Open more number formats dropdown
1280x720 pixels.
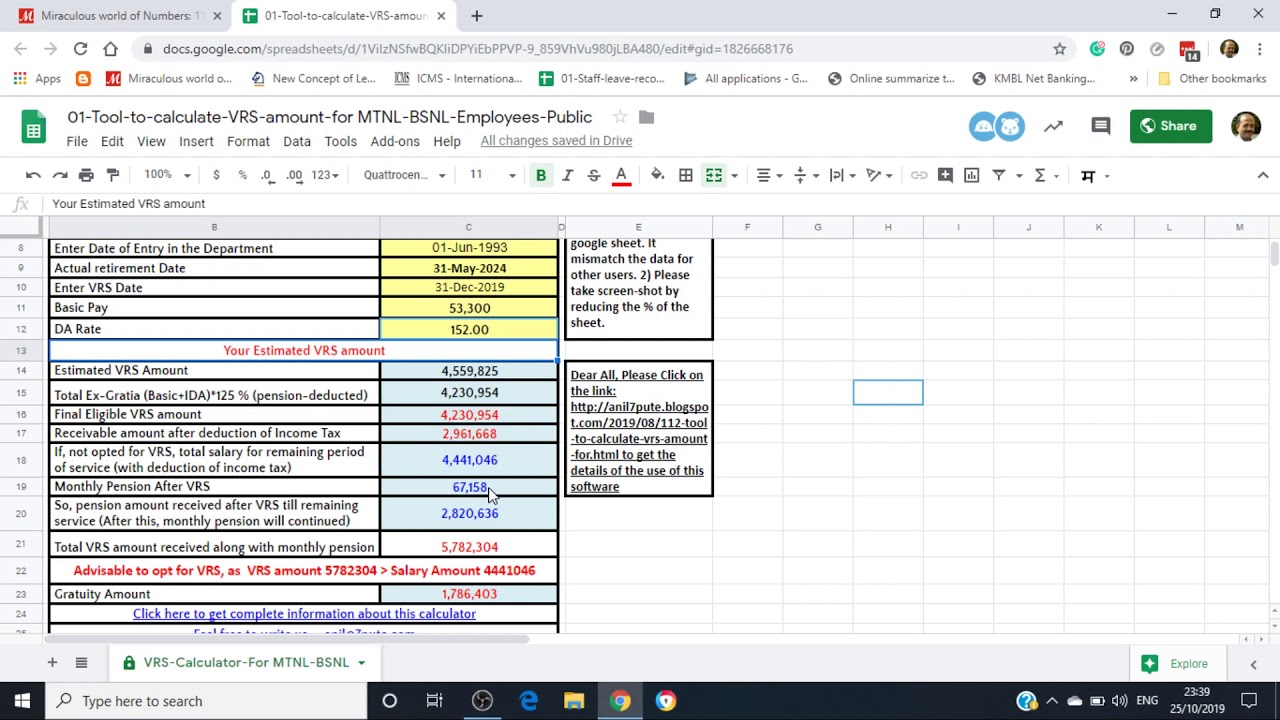pyautogui.click(x=325, y=175)
